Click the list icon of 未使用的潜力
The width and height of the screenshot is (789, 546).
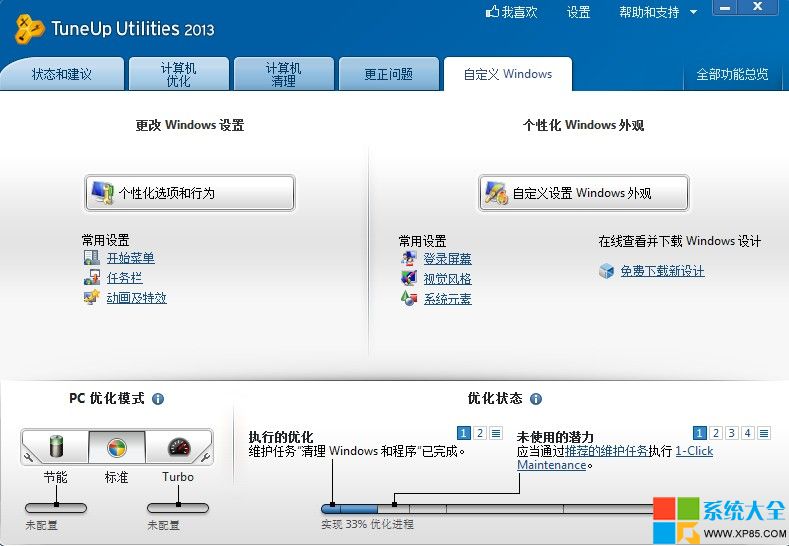[x=764, y=433]
